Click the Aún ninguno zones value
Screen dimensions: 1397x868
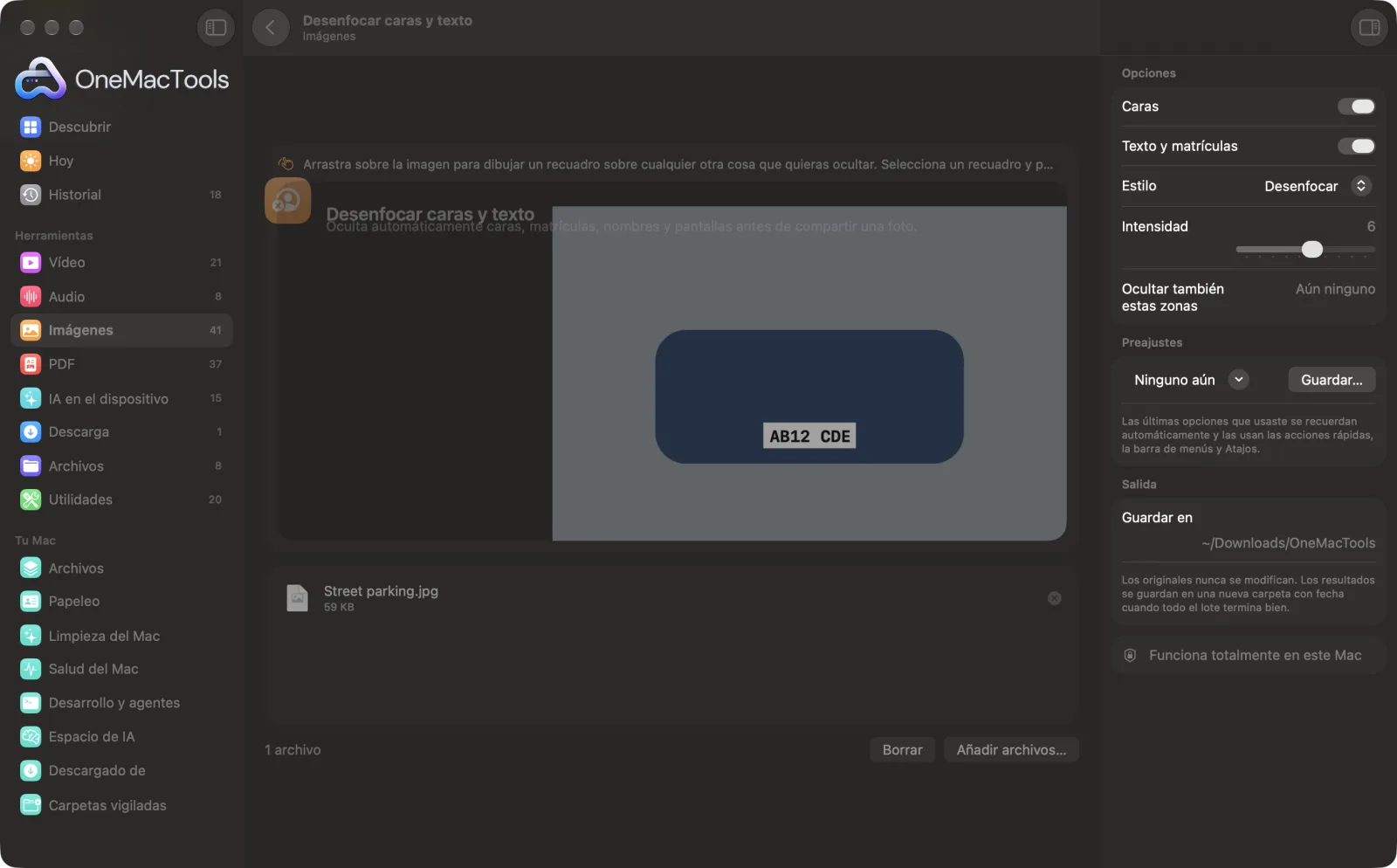pos(1335,289)
